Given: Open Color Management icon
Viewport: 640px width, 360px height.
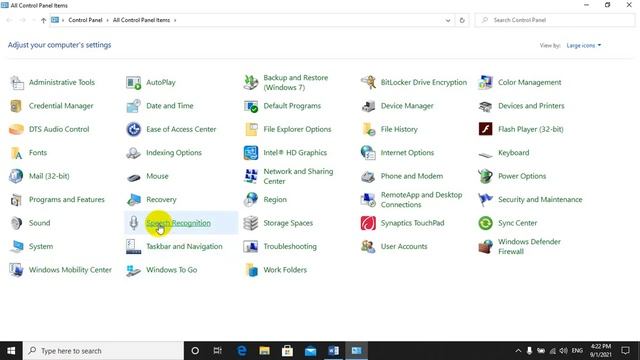Looking at the screenshot, I should [x=485, y=82].
